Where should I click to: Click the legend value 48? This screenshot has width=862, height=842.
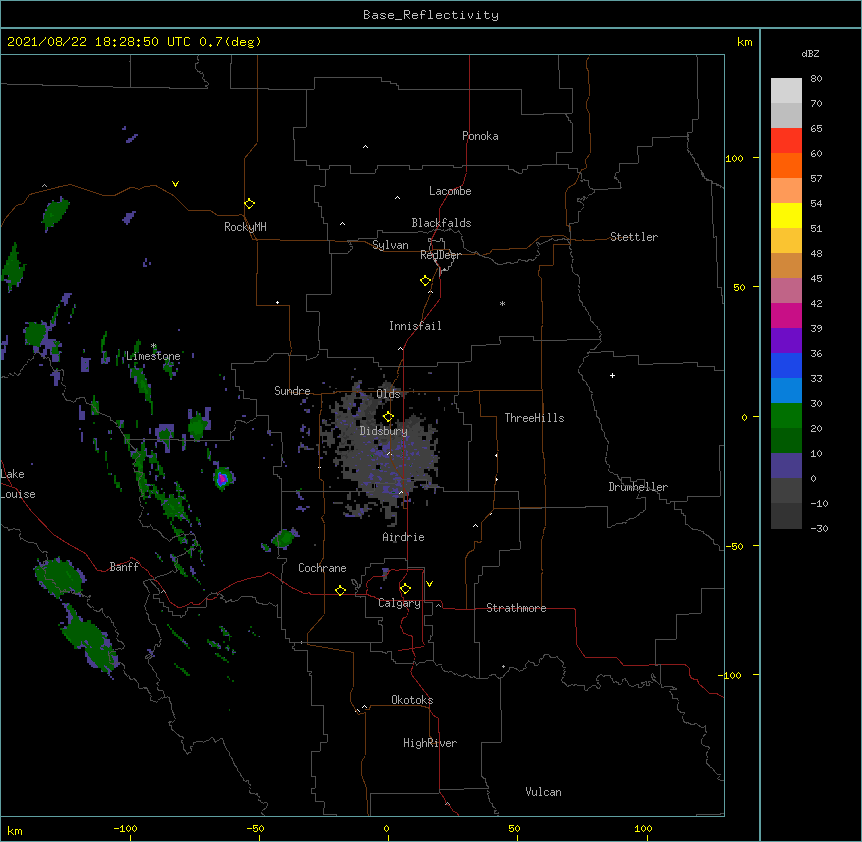pyautogui.click(x=816, y=253)
